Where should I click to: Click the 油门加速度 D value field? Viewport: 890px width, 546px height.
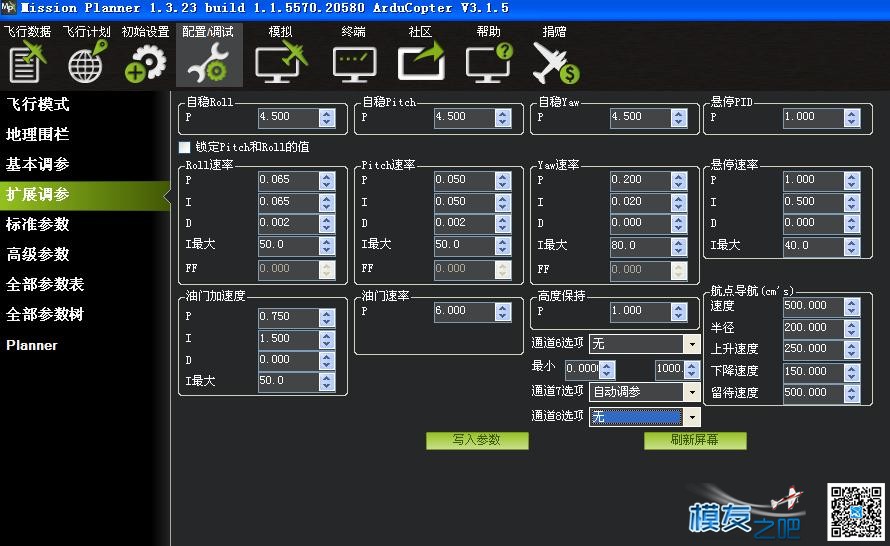288,360
